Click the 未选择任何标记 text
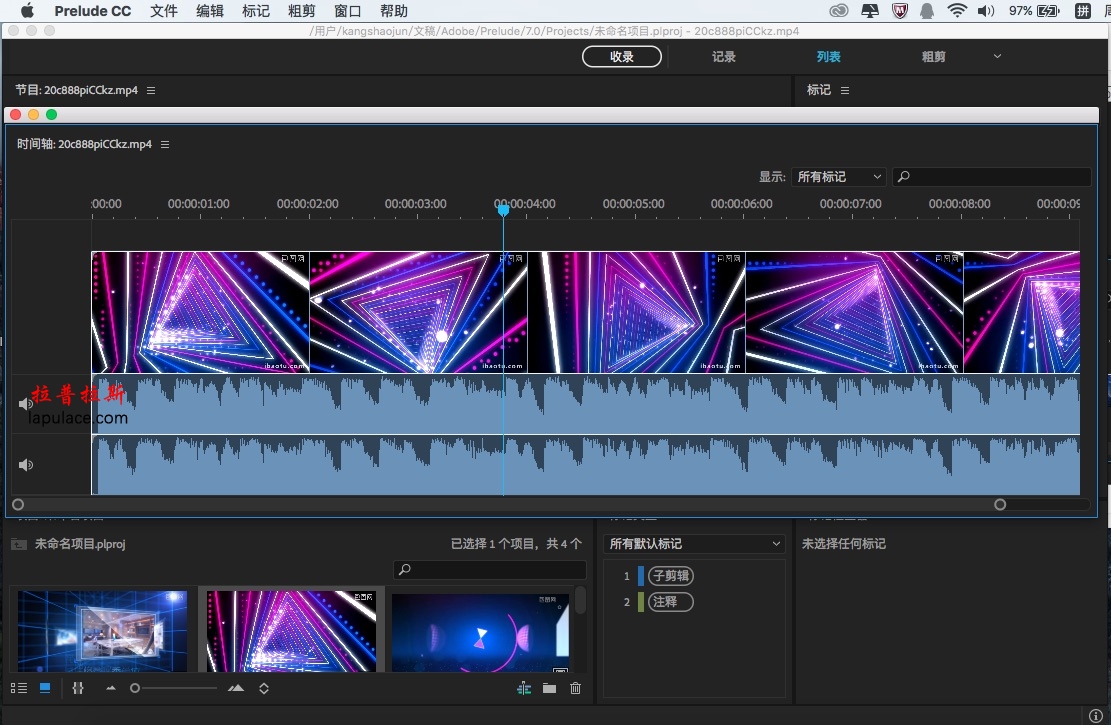The width and height of the screenshot is (1111, 725). coord(843,544)
